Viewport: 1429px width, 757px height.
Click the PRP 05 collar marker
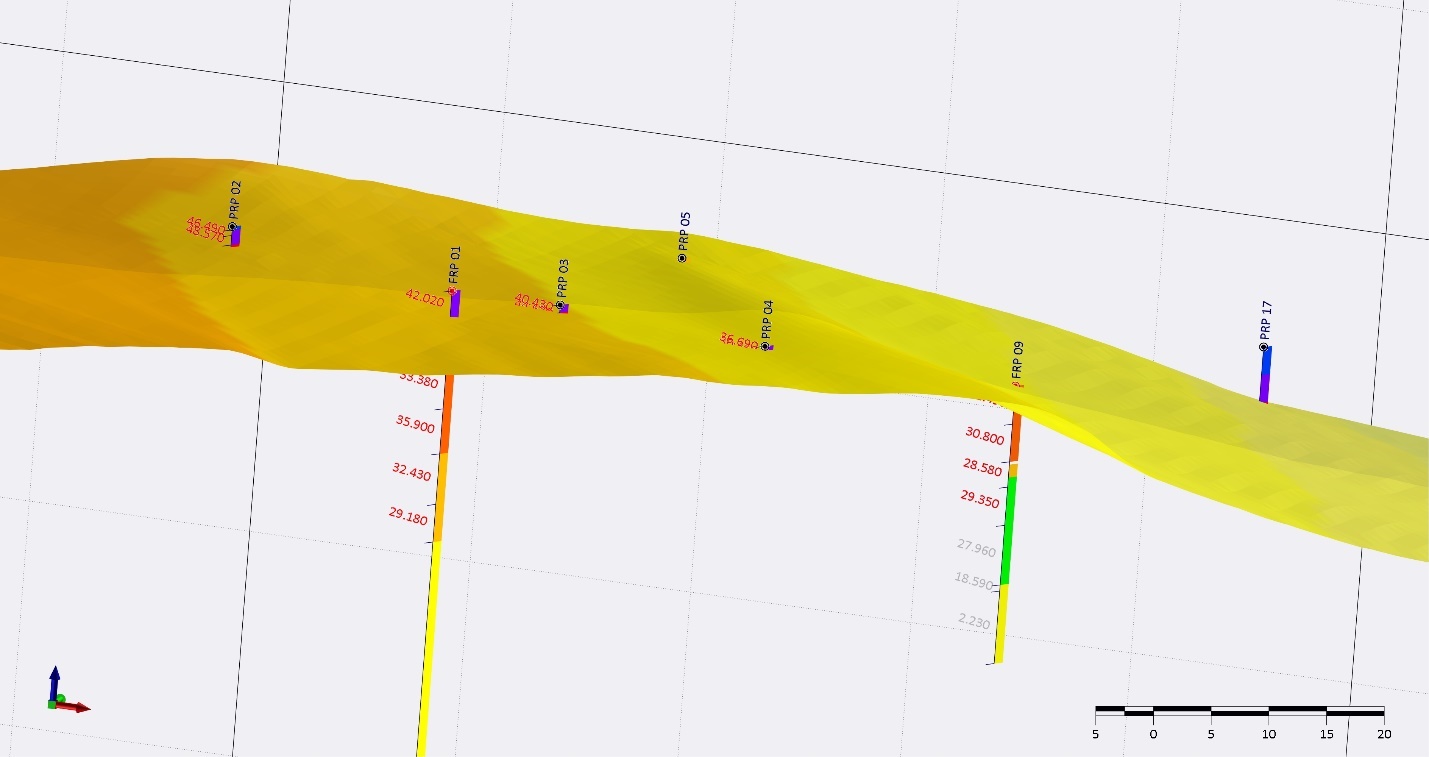point(682,258)
